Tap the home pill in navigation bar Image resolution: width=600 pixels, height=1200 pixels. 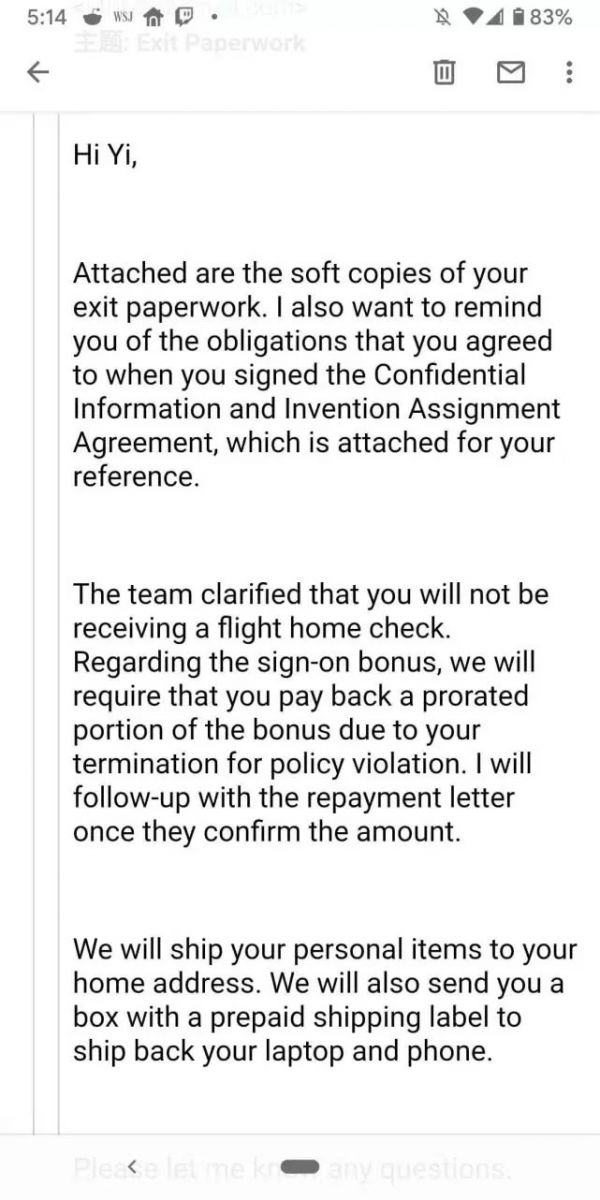[299, 1166]
